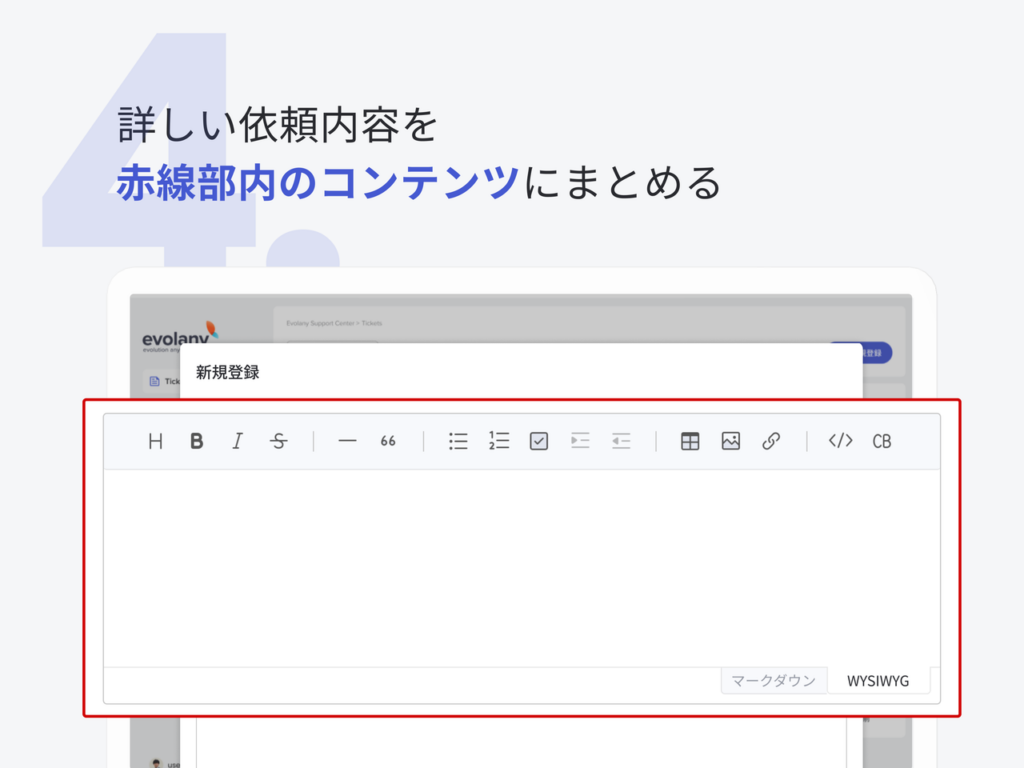This screenshot has height=768, width=1024.
Task: Switch to WYSIWYG editor tab
Action: click(878, 680)
